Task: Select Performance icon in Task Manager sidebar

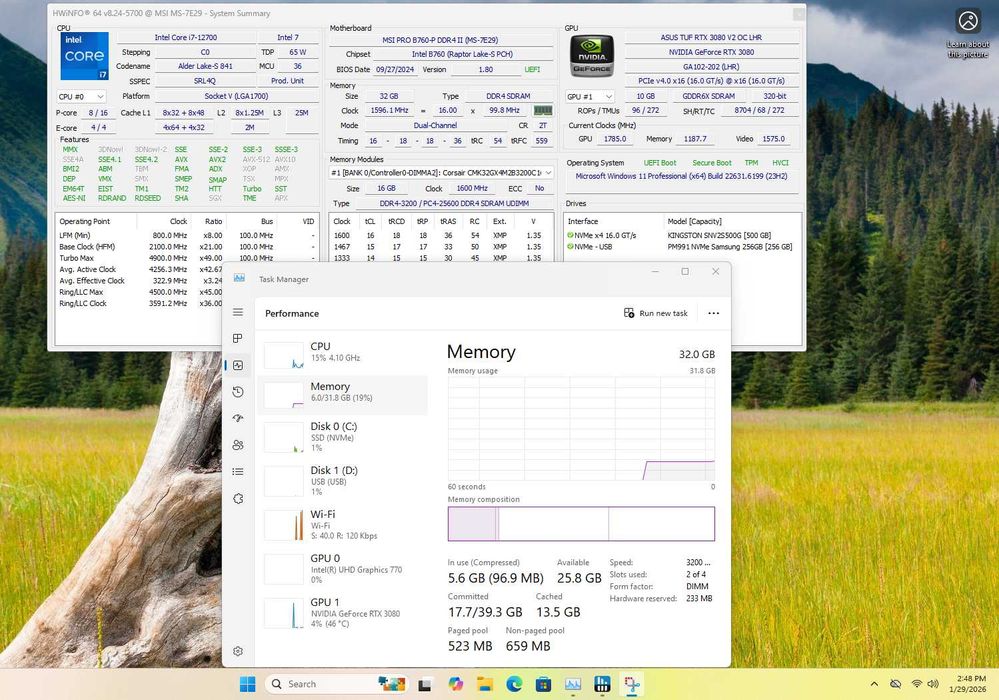Action: 238,365
